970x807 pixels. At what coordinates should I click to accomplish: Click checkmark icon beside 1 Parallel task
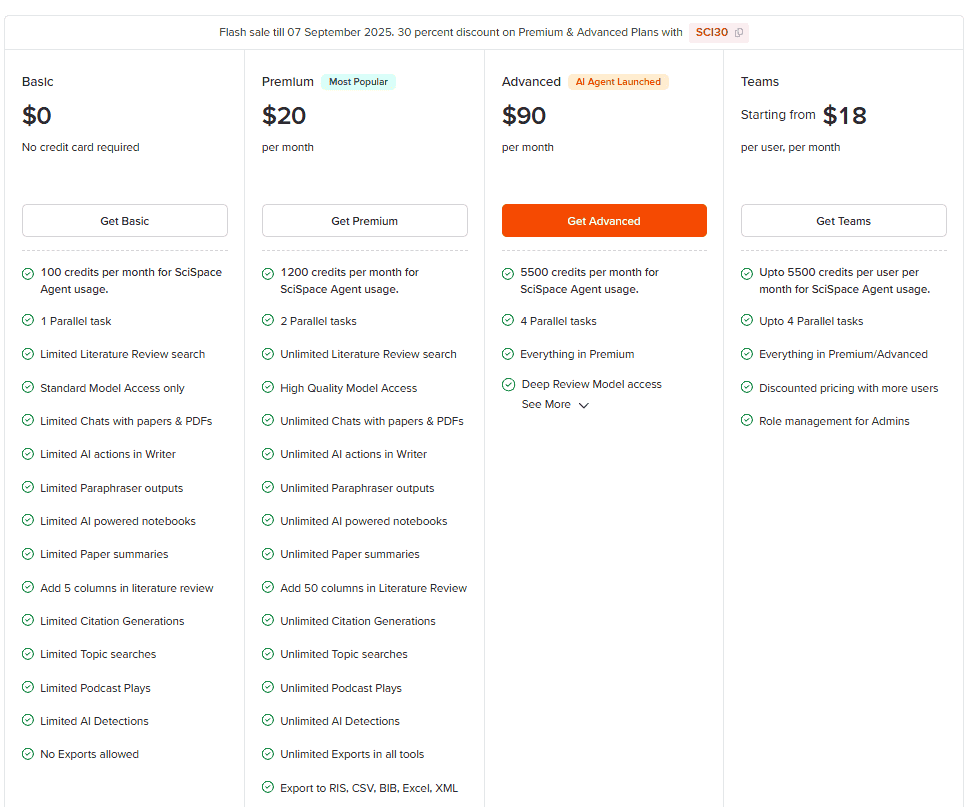point(28,321)
